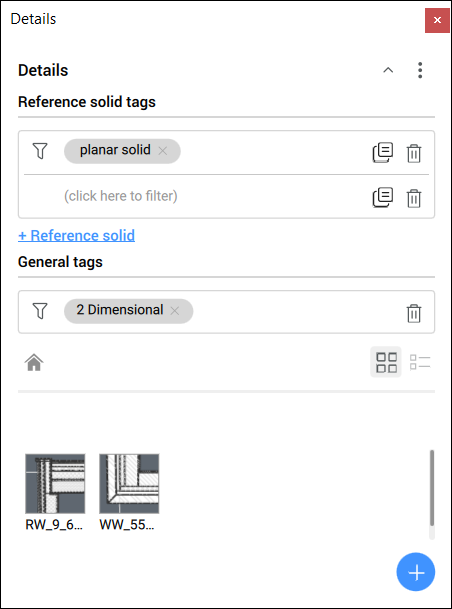
Task: Open the three-dot options menu
Action: (x=420, y=70)
